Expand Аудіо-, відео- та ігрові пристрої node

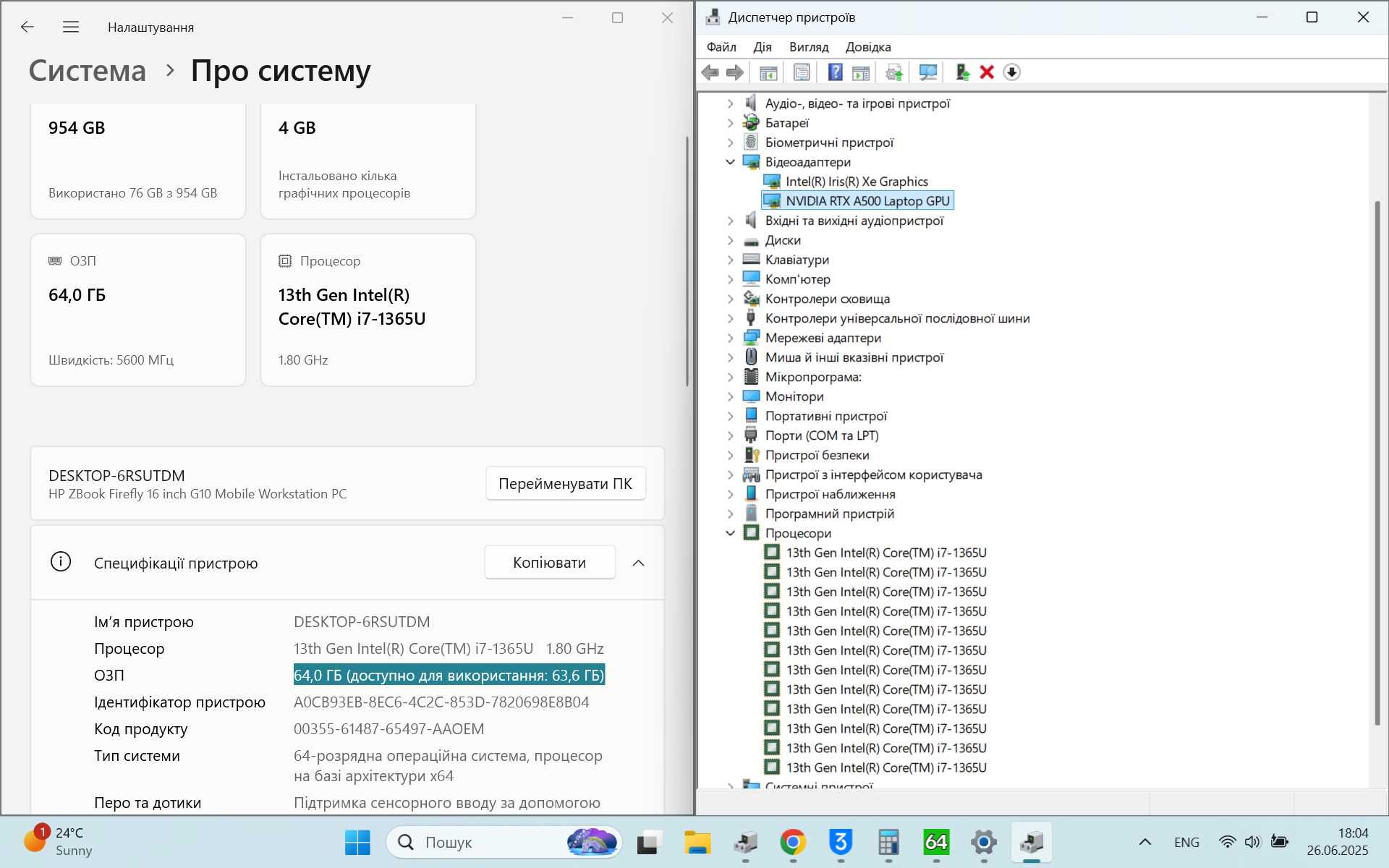tap(730, 103)
